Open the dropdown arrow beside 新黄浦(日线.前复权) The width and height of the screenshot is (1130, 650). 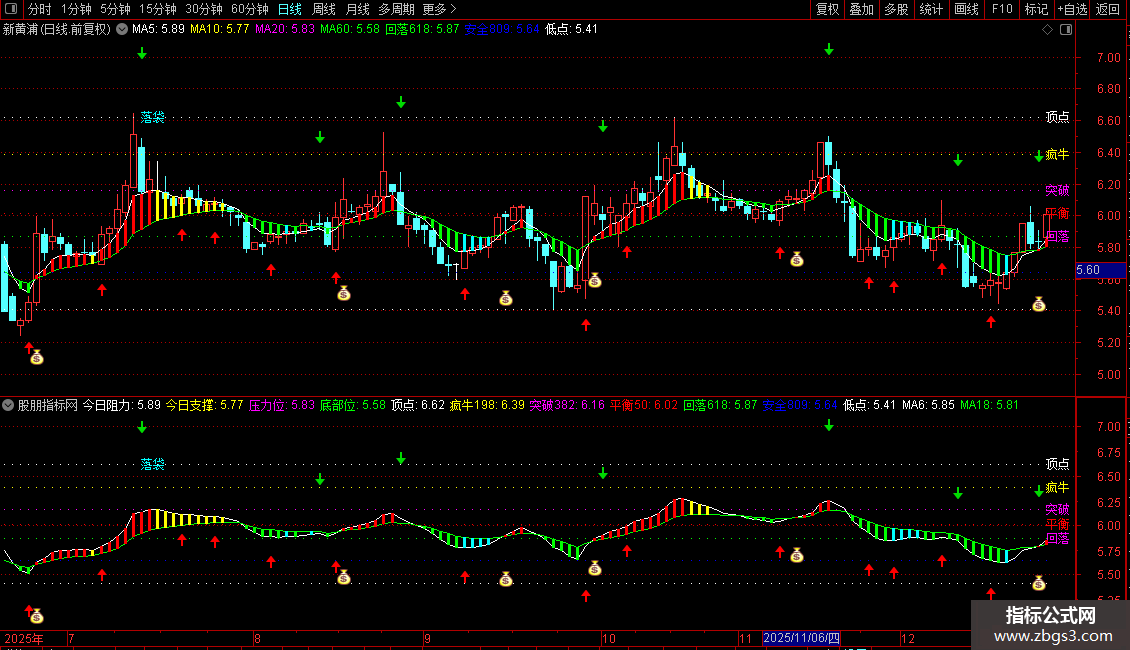click(x=123, y=30)
